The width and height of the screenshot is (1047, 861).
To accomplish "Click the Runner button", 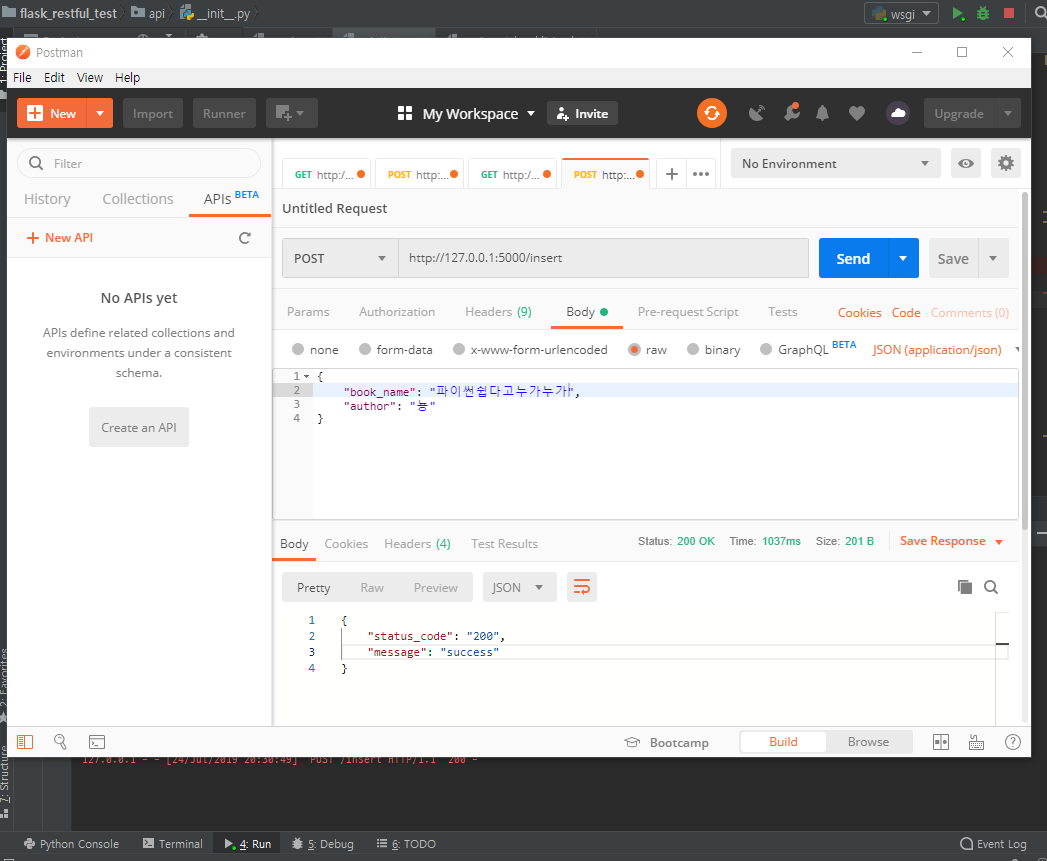I will (224, 113).
